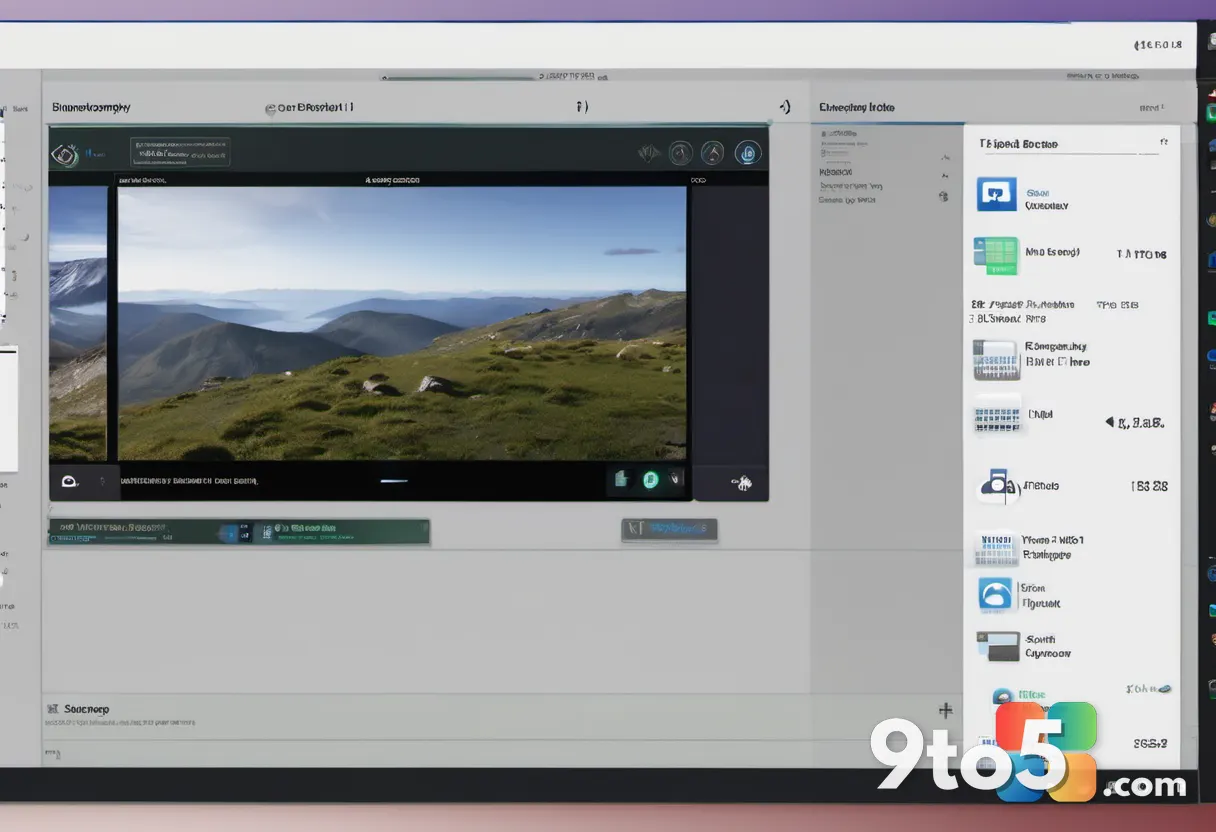Select the document icon below the photo
The height and width of the screenshot is (832, 1216).
(620, 480)
